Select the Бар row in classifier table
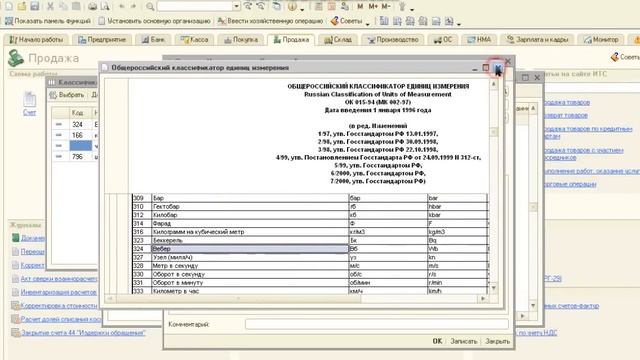640x360 pixels. 309,198
